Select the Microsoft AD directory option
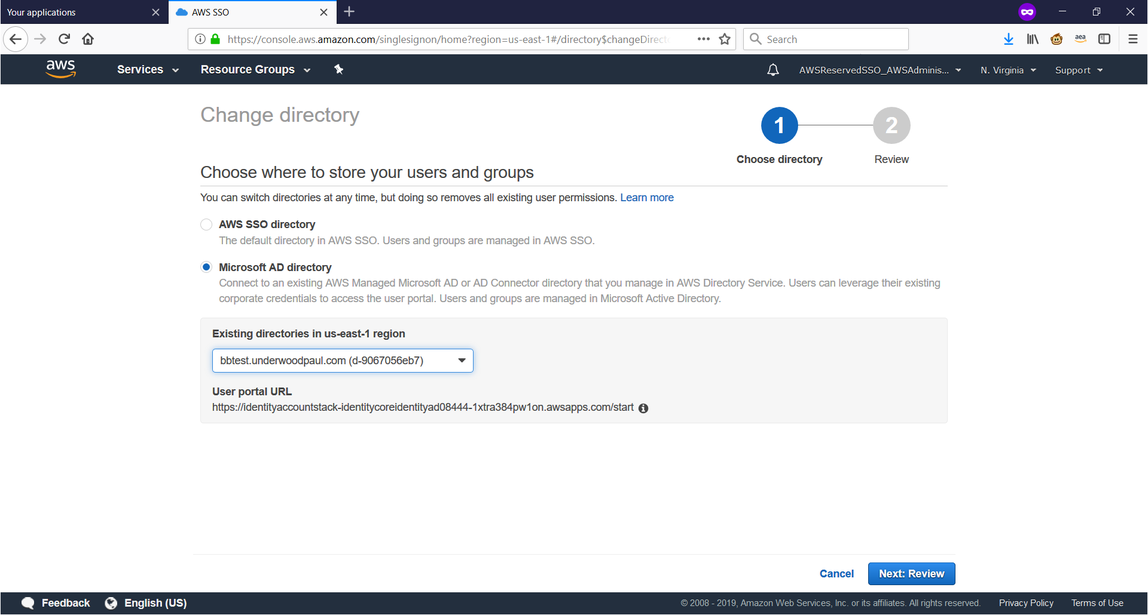This screenshot has width=1148, height=615. pos(206,267)
